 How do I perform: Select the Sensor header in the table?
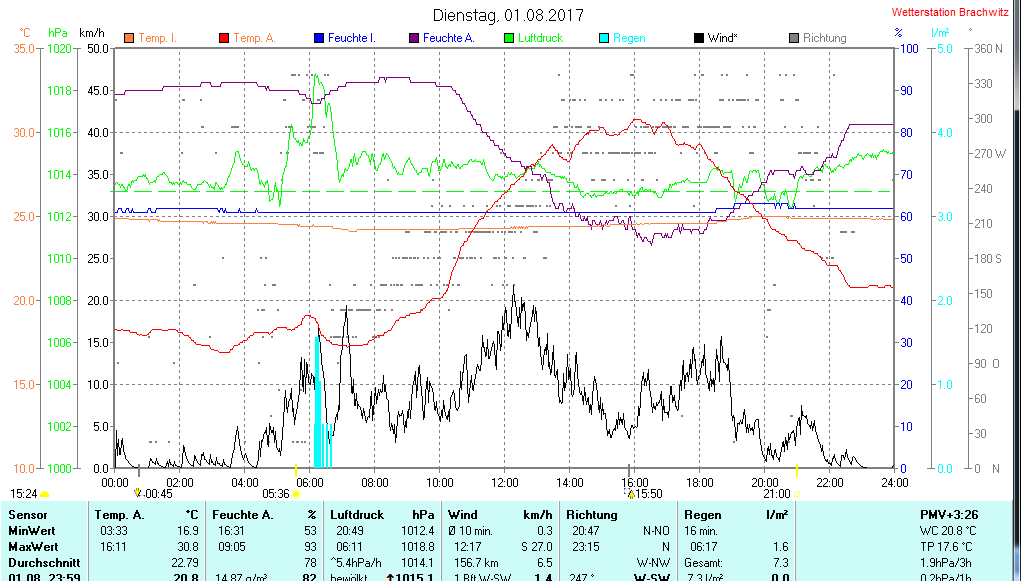point(27,514)
